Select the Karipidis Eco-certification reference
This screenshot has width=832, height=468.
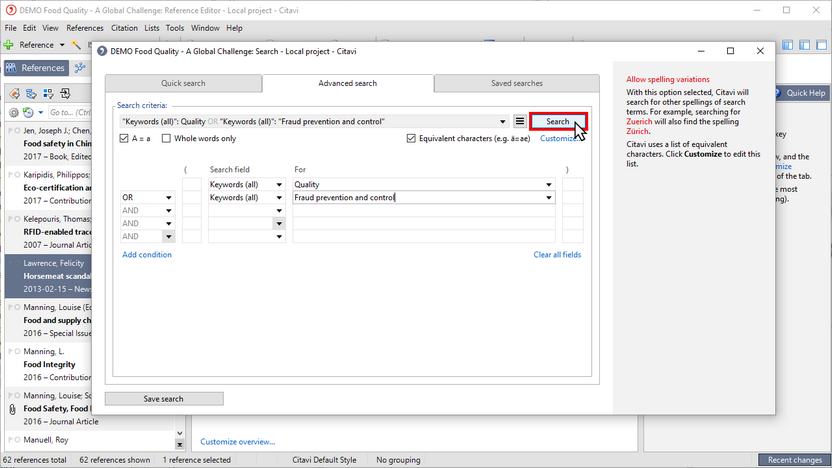coord(48,188)
